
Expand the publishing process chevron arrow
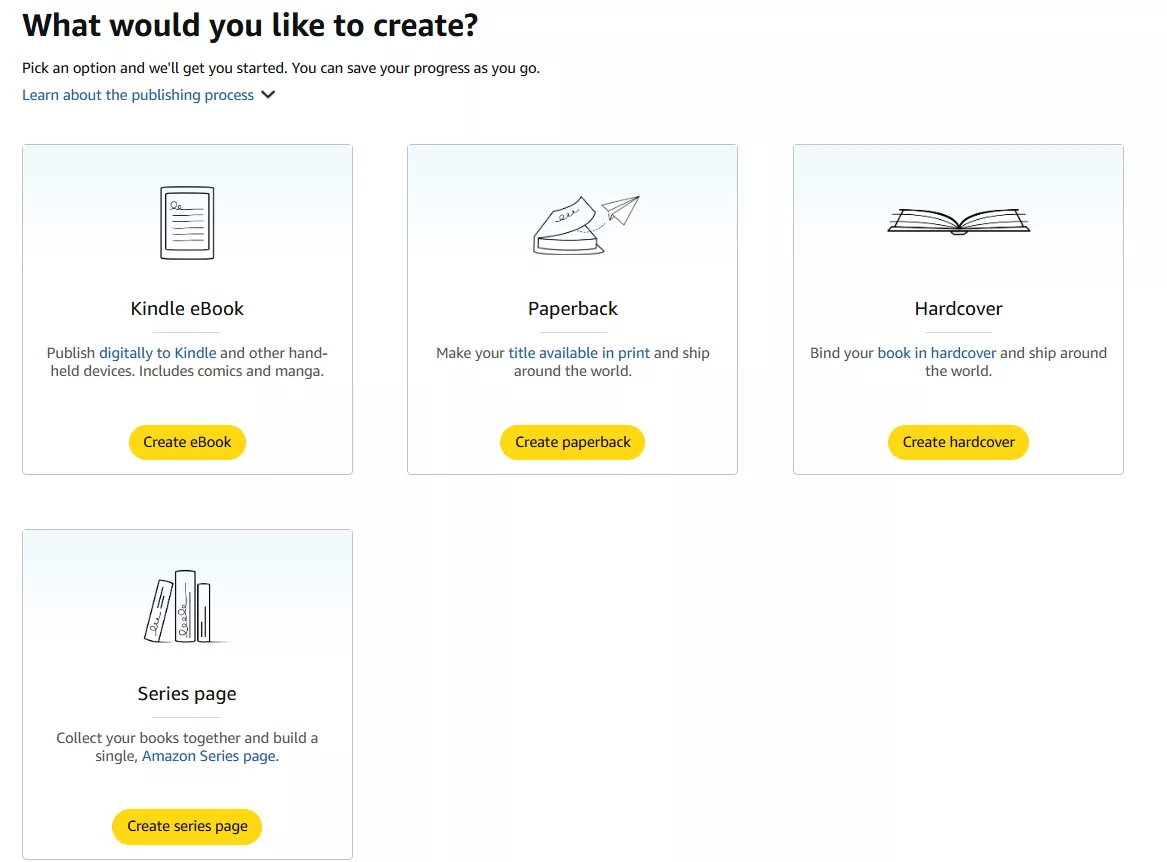coord(268,94)
